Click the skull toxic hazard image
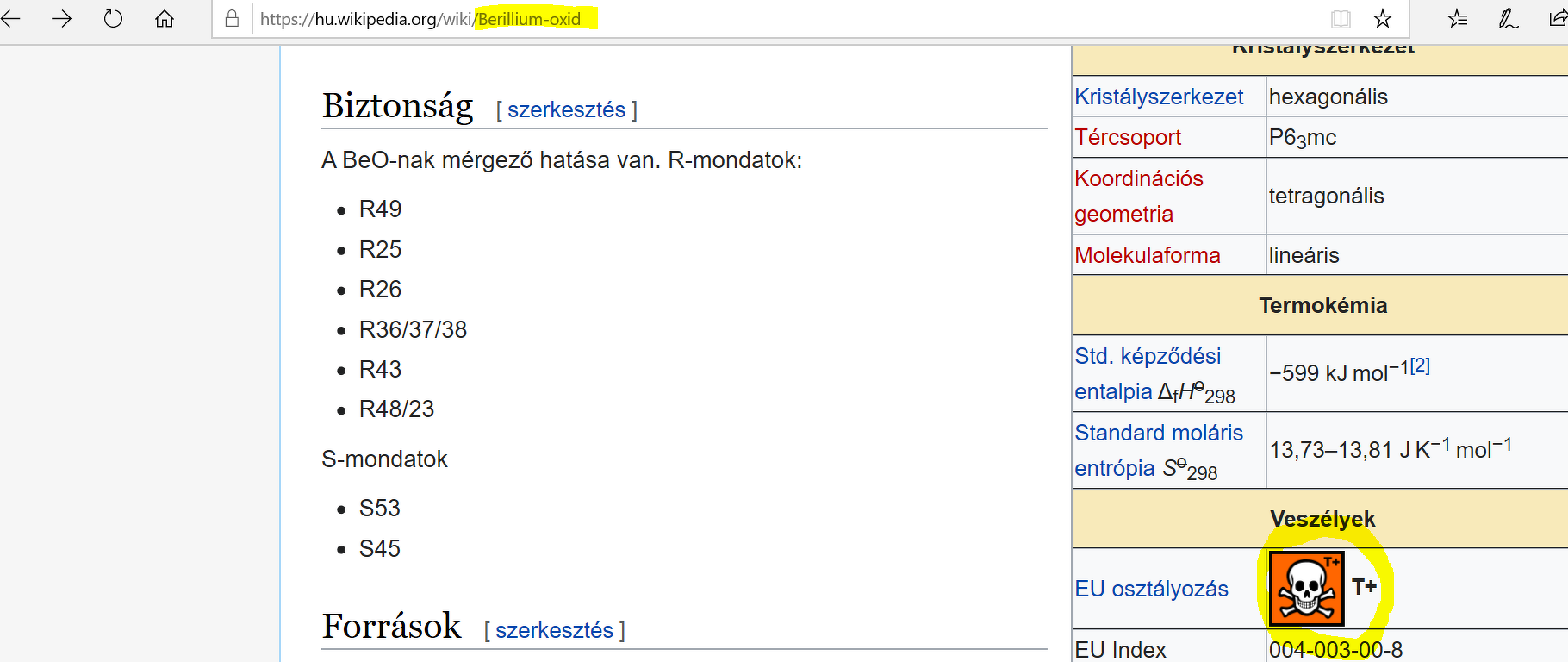The height and width of the screenshot is (662, 1568). coord(1306,589)
